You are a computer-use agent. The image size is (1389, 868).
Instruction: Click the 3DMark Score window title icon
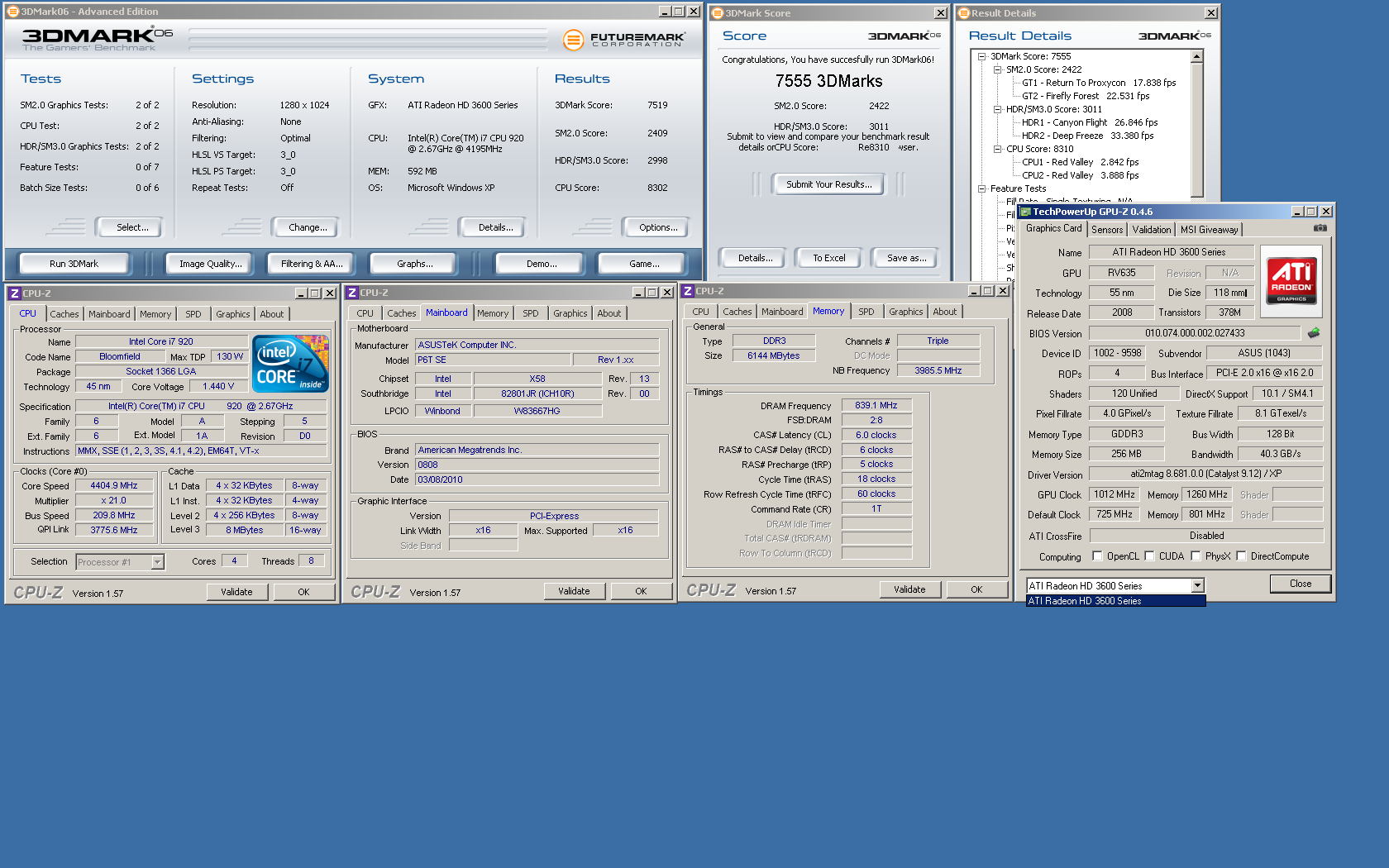(718, 13)
